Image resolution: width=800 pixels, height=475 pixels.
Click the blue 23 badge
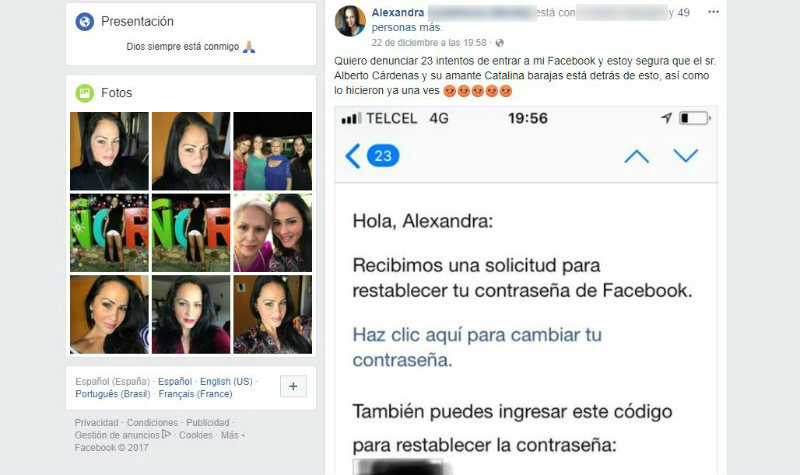coord(383,156)
